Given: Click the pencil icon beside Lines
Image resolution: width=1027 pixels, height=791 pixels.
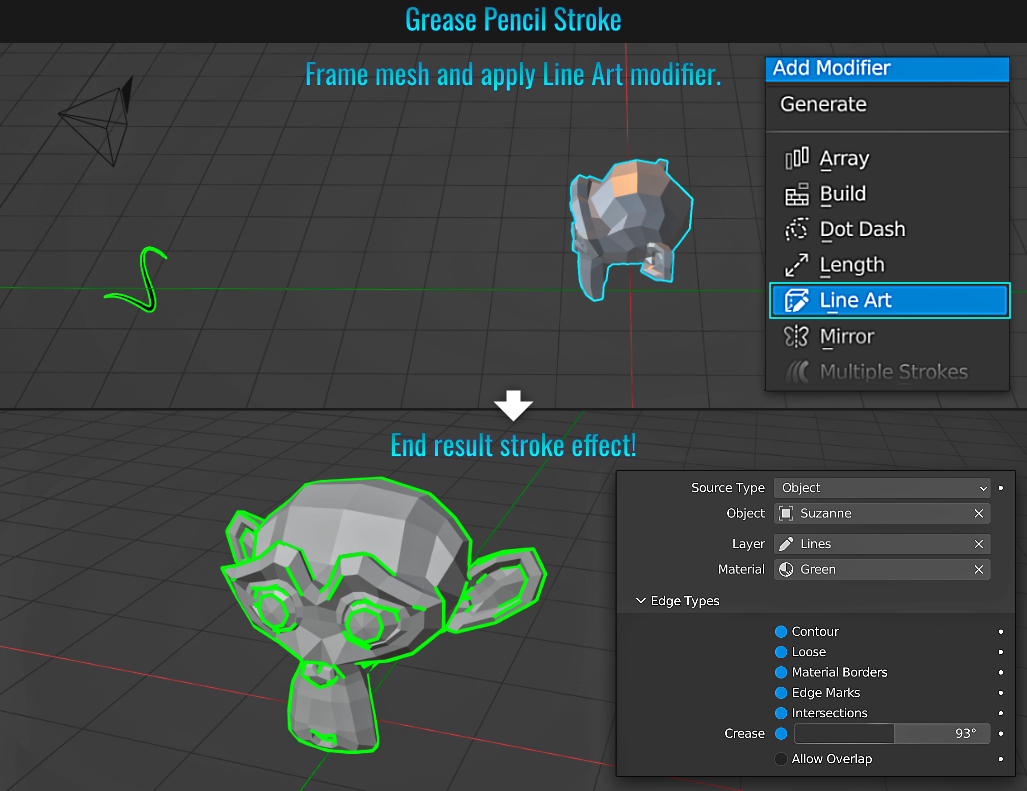Looking at the screenshot, I should point(786,544).
